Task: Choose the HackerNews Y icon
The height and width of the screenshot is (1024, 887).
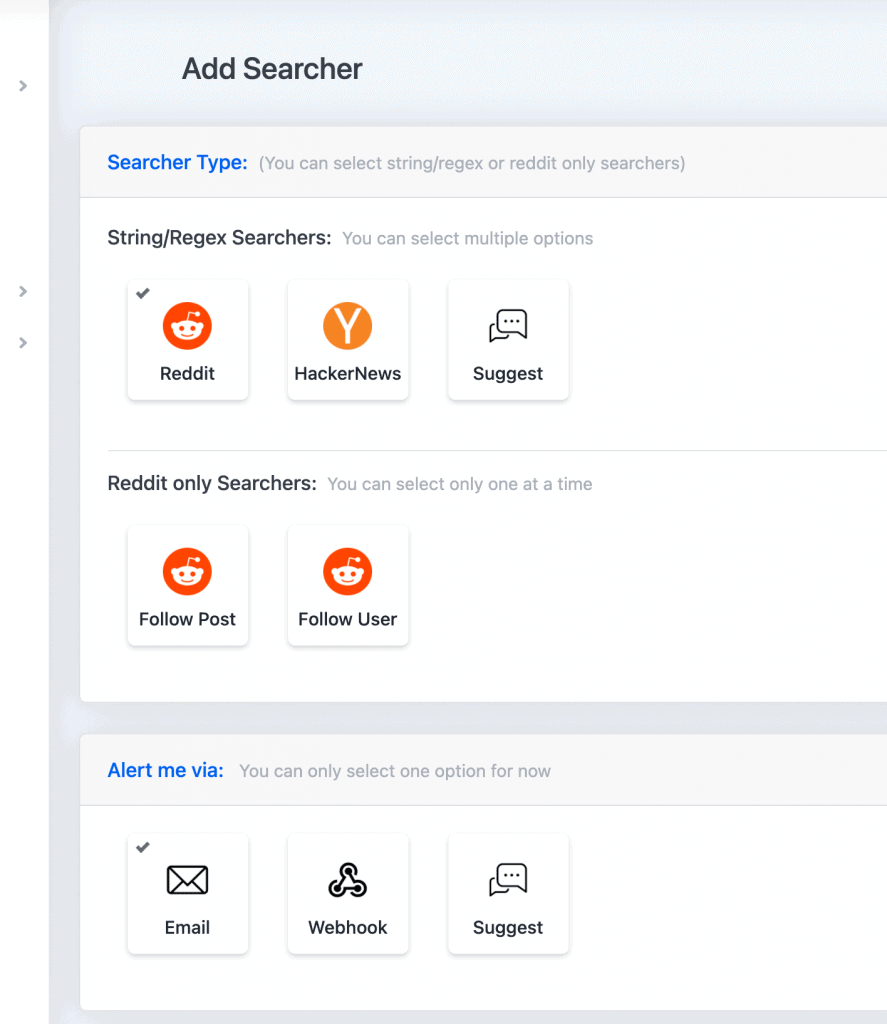Action: click(x=347, y=325)
